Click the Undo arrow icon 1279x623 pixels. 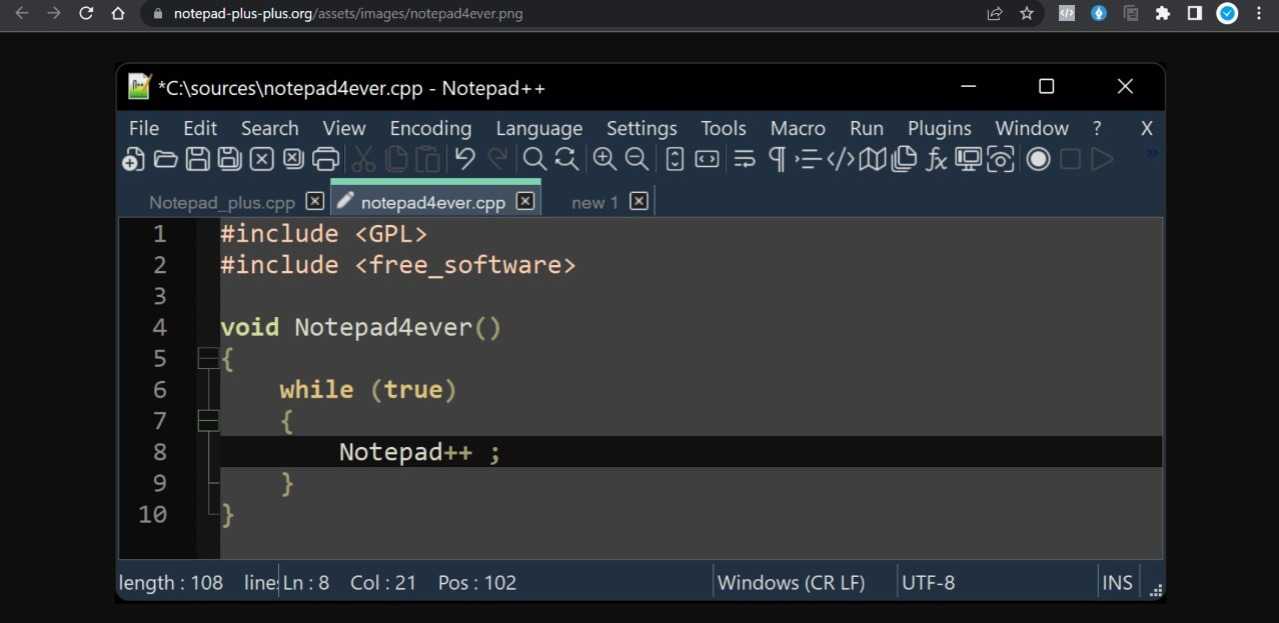click(464, 158)
